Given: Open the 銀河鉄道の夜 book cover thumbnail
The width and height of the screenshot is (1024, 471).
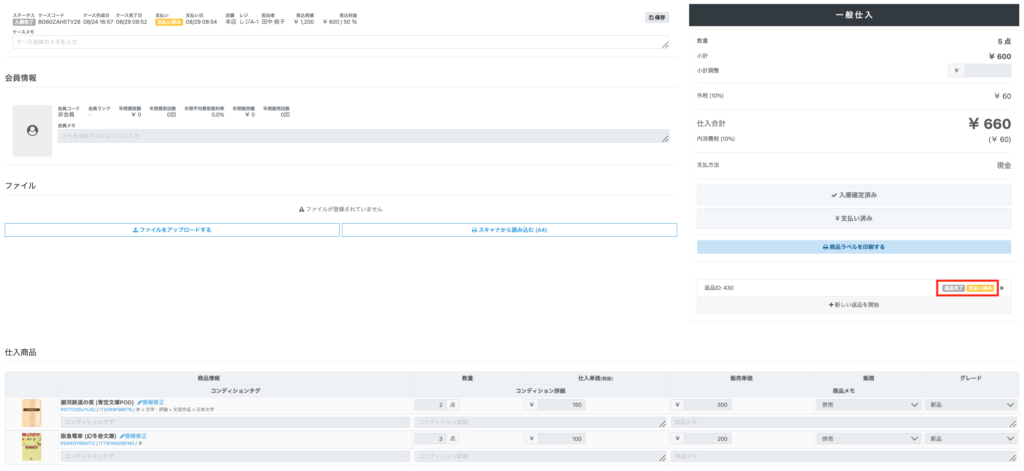Looking at the screenshot, I should [x=32, y=411].
